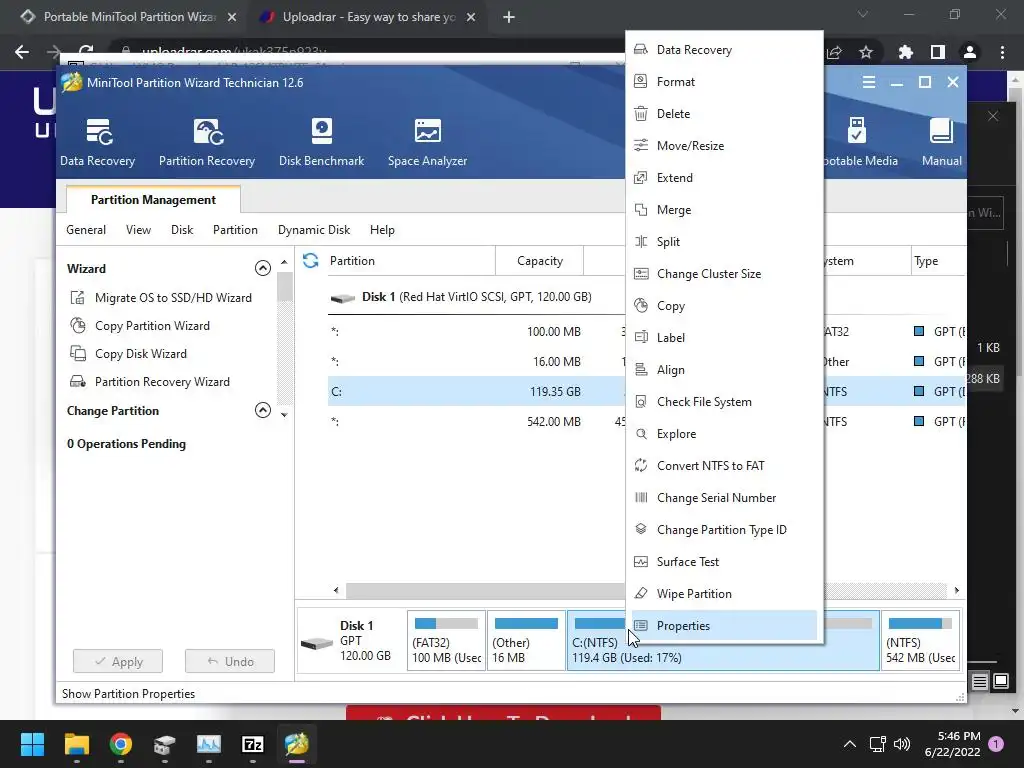Choose Copy in context menu

pos(724,306)
